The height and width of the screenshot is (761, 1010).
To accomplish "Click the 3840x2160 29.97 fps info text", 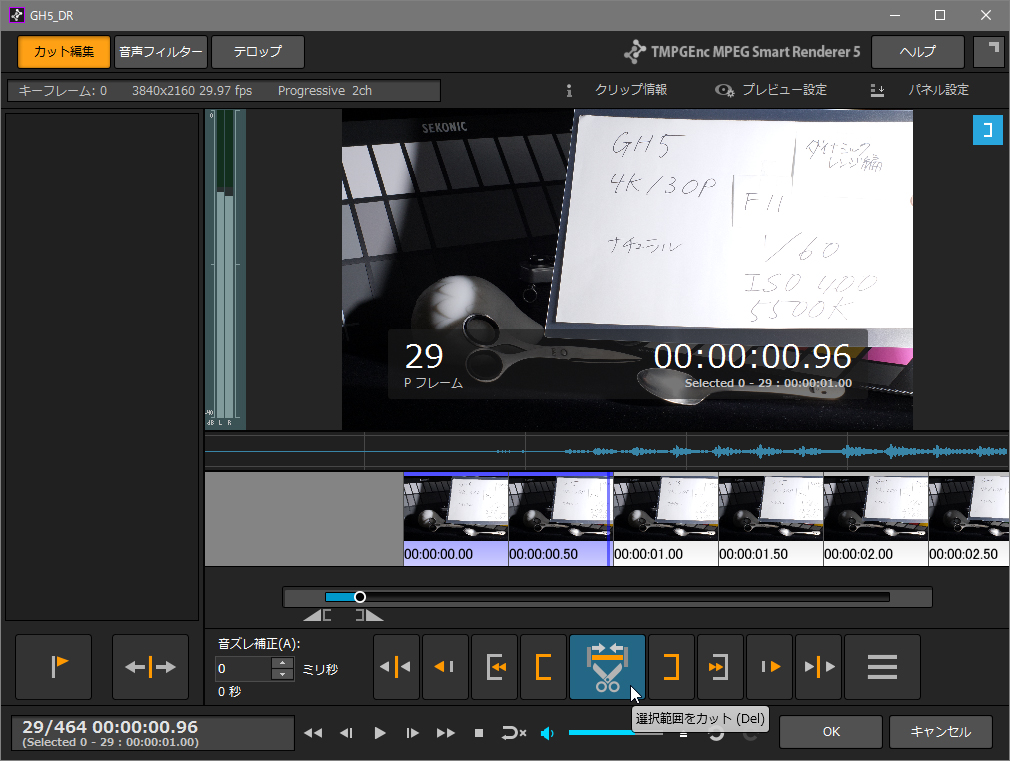I will tap(192, 91).
